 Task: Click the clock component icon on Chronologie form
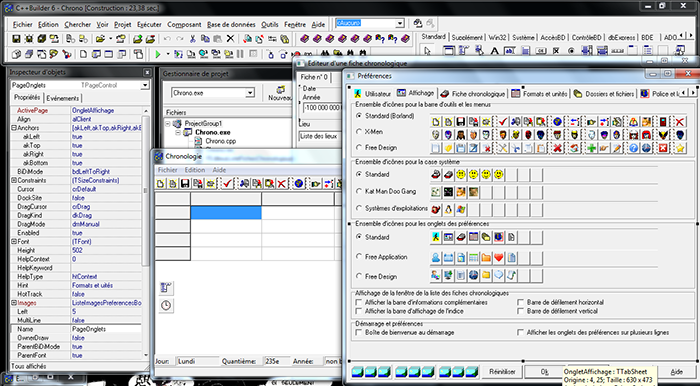coord(166,306)
